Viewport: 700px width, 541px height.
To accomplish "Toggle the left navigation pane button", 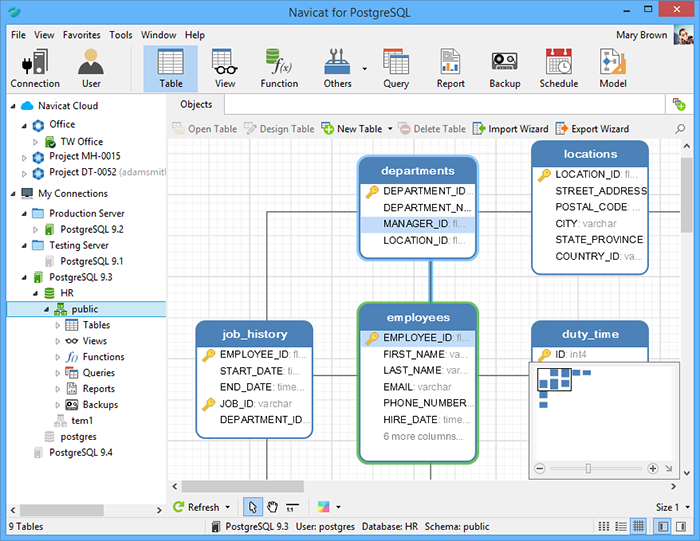I will pos(662,527).
